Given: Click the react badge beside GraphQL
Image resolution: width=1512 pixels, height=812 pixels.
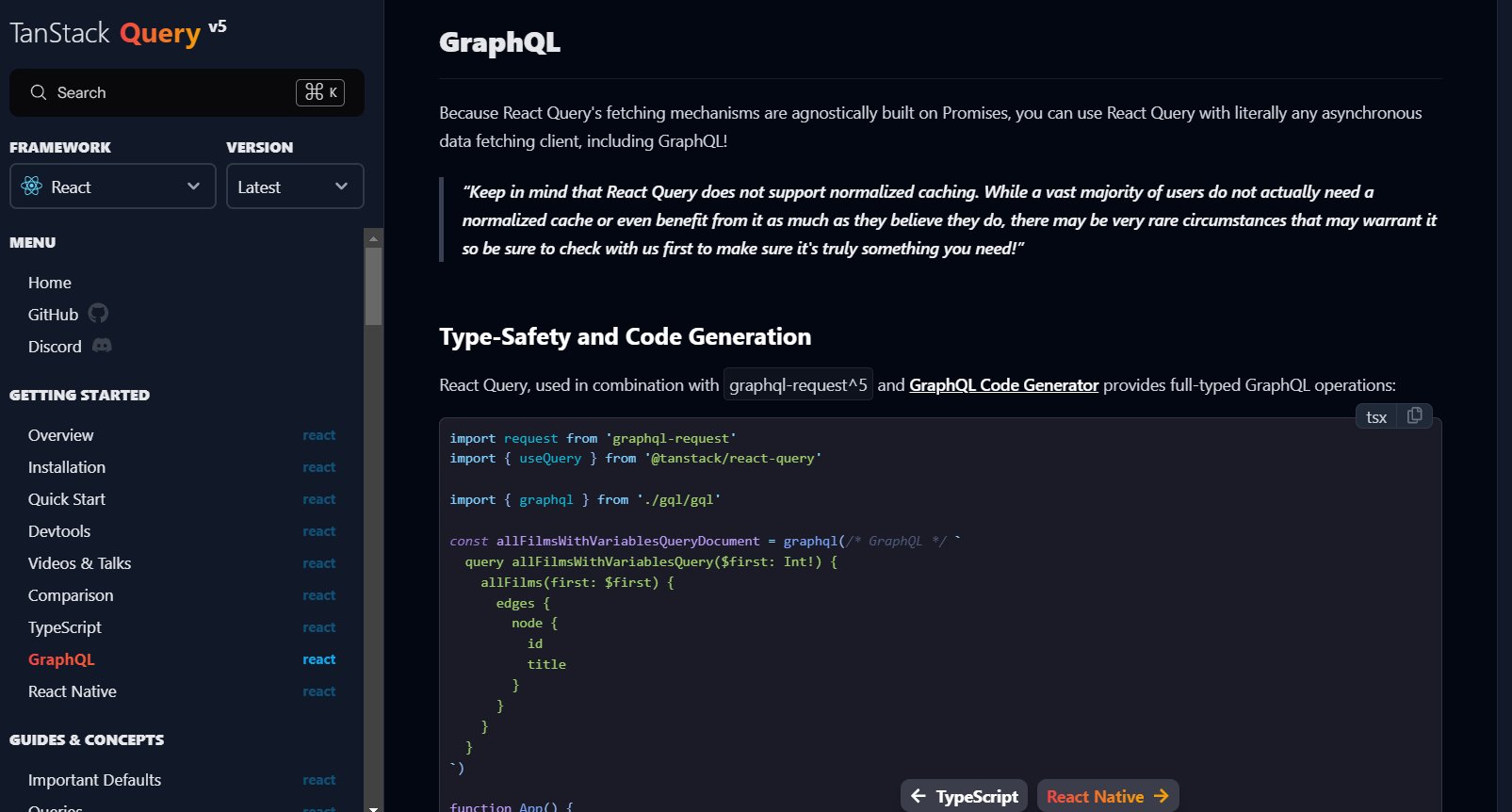Looking at the screenshot, I should tap(319, 659).
